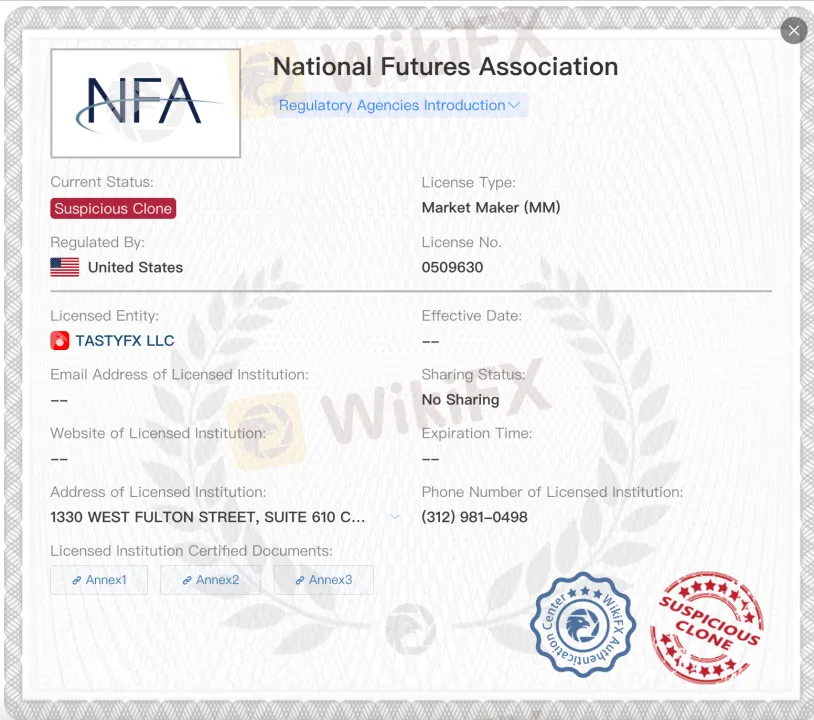Click the red Suspicious Clone stamp
Screen dimensions: 814x720
coord(707,627)
